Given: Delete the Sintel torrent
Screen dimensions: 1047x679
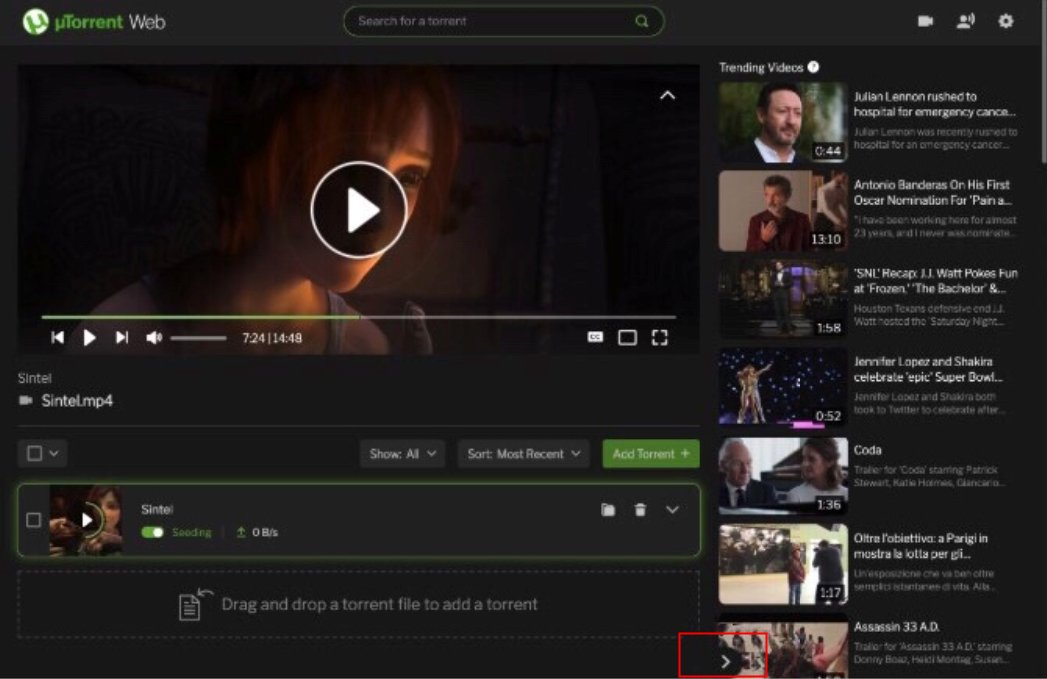Looking at the screenshot, I should coord(640,510).
